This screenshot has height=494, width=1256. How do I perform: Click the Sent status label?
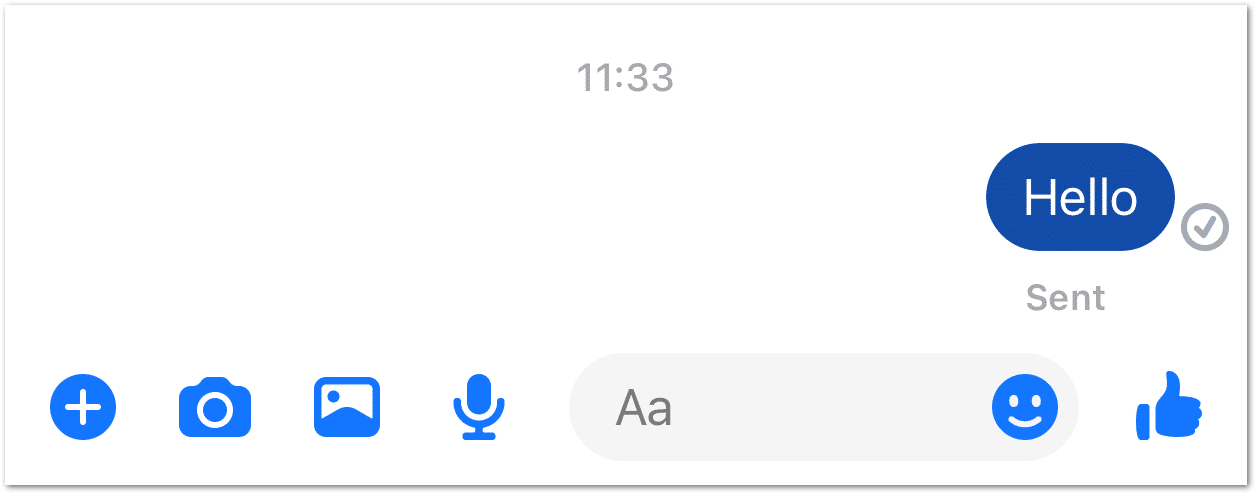pos(1066,298)
